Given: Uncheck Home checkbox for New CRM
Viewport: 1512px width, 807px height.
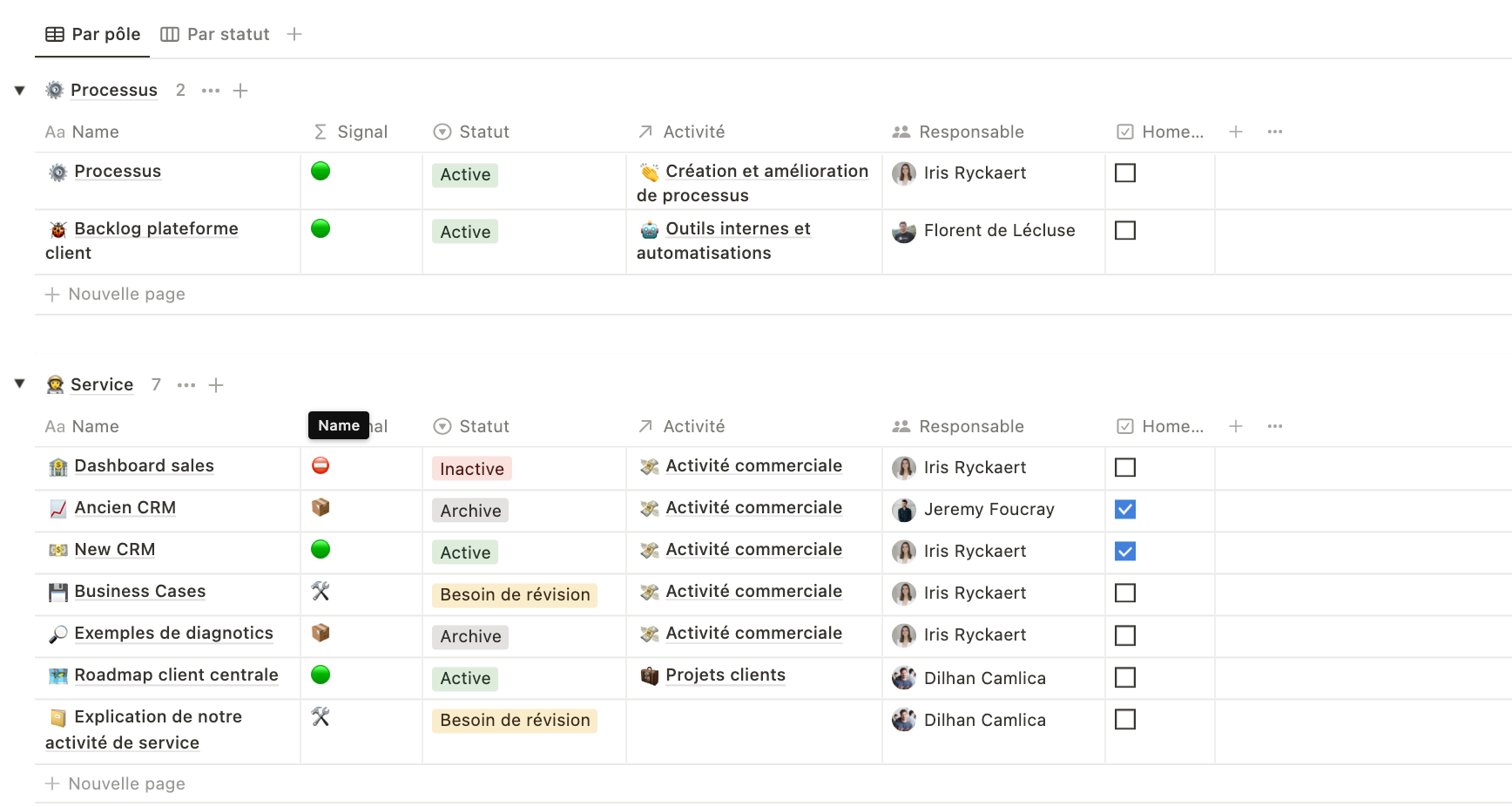Looking at the screenshot, I should click(1125, 551).
